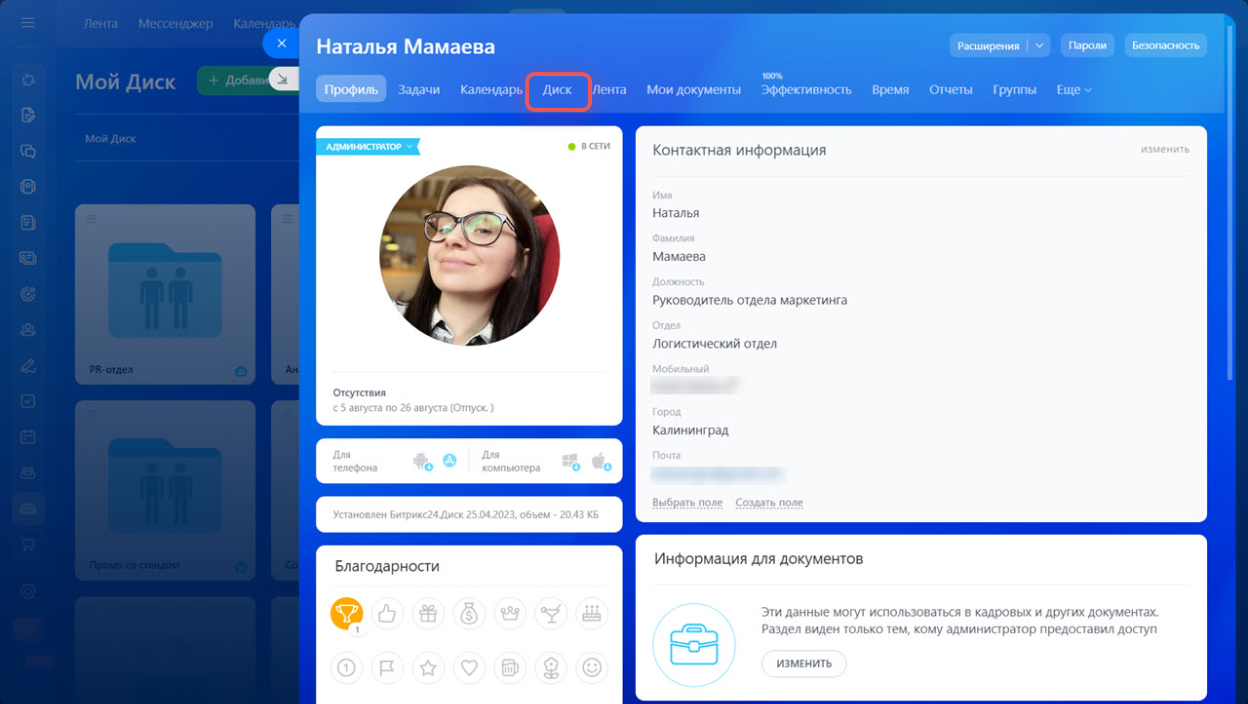The height and width of the screenshot is (704, 1248).
Task: Open the Лента profile tab
Action: pos(609,89)
